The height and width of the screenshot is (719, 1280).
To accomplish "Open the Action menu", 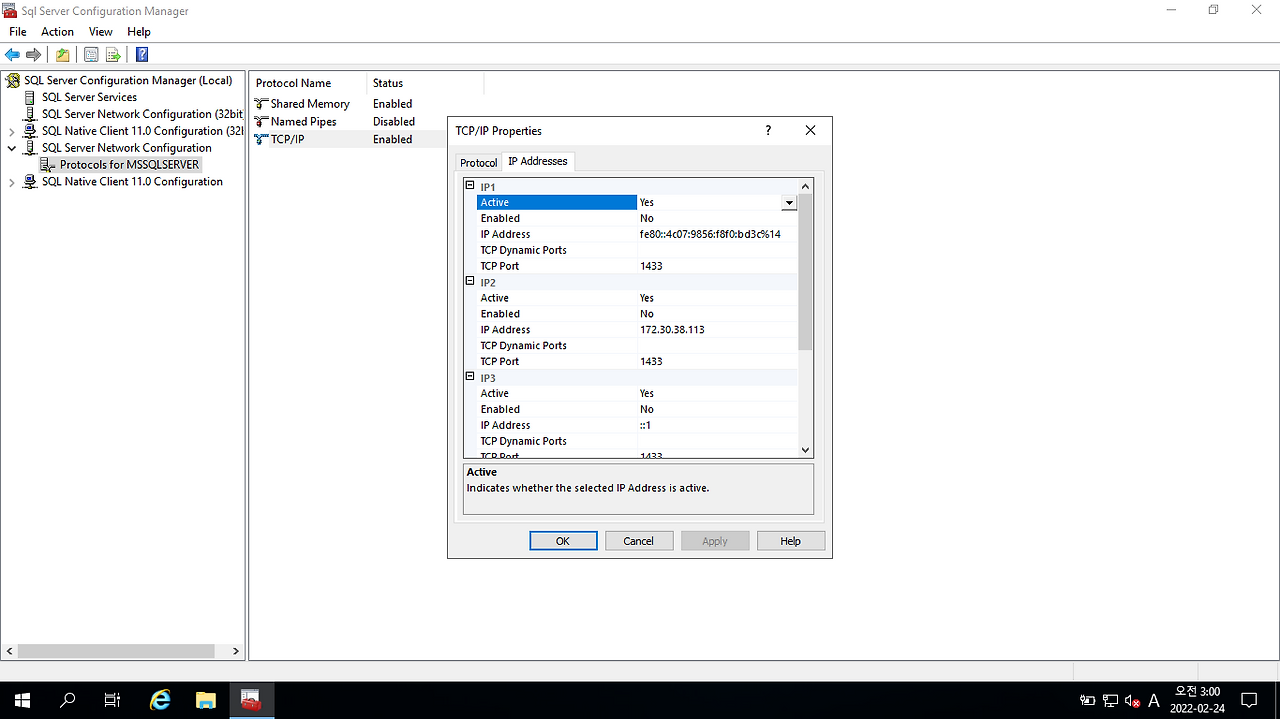I will coord(57,31).
